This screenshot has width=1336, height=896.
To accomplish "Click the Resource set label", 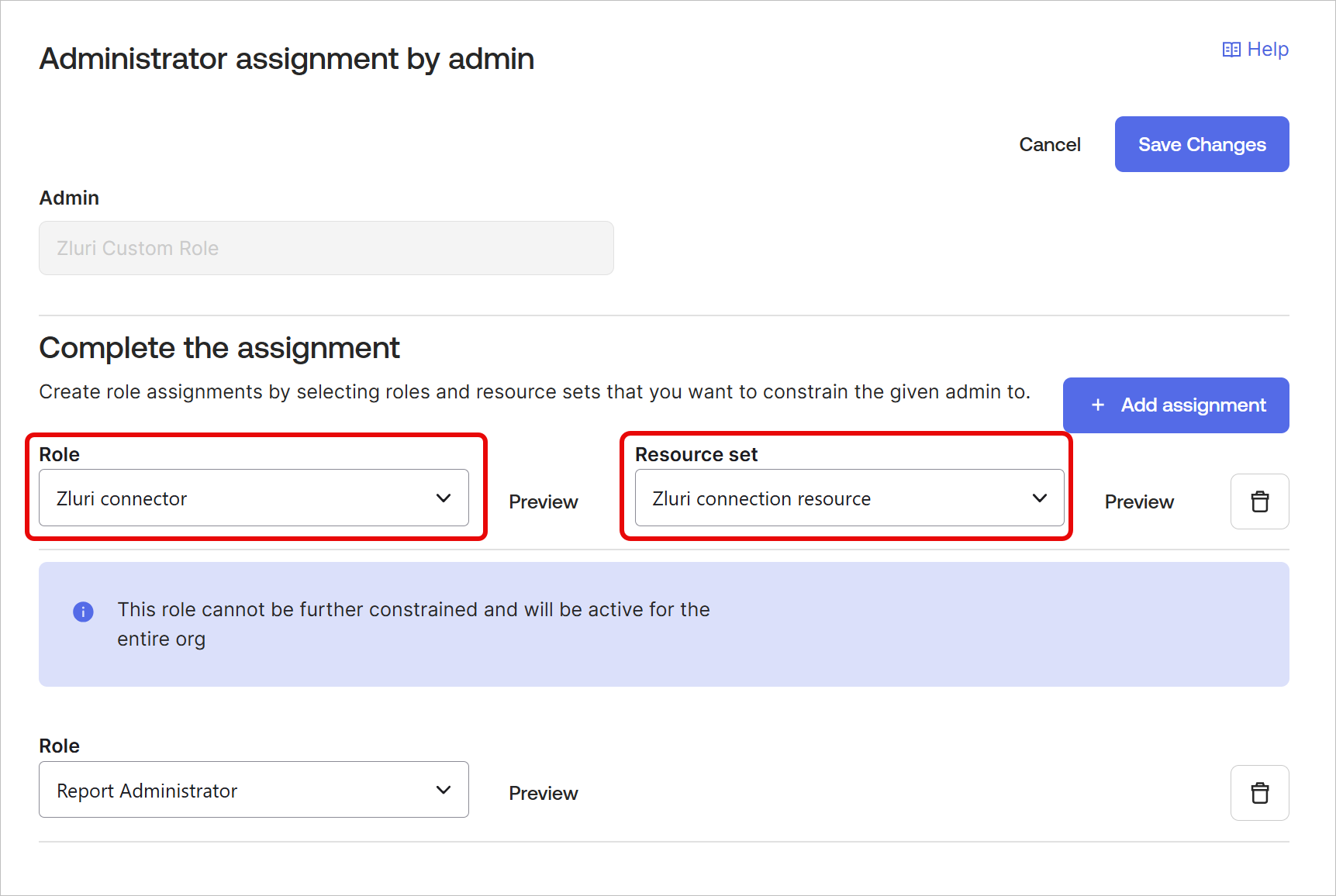I will click(x=696, y=454).
